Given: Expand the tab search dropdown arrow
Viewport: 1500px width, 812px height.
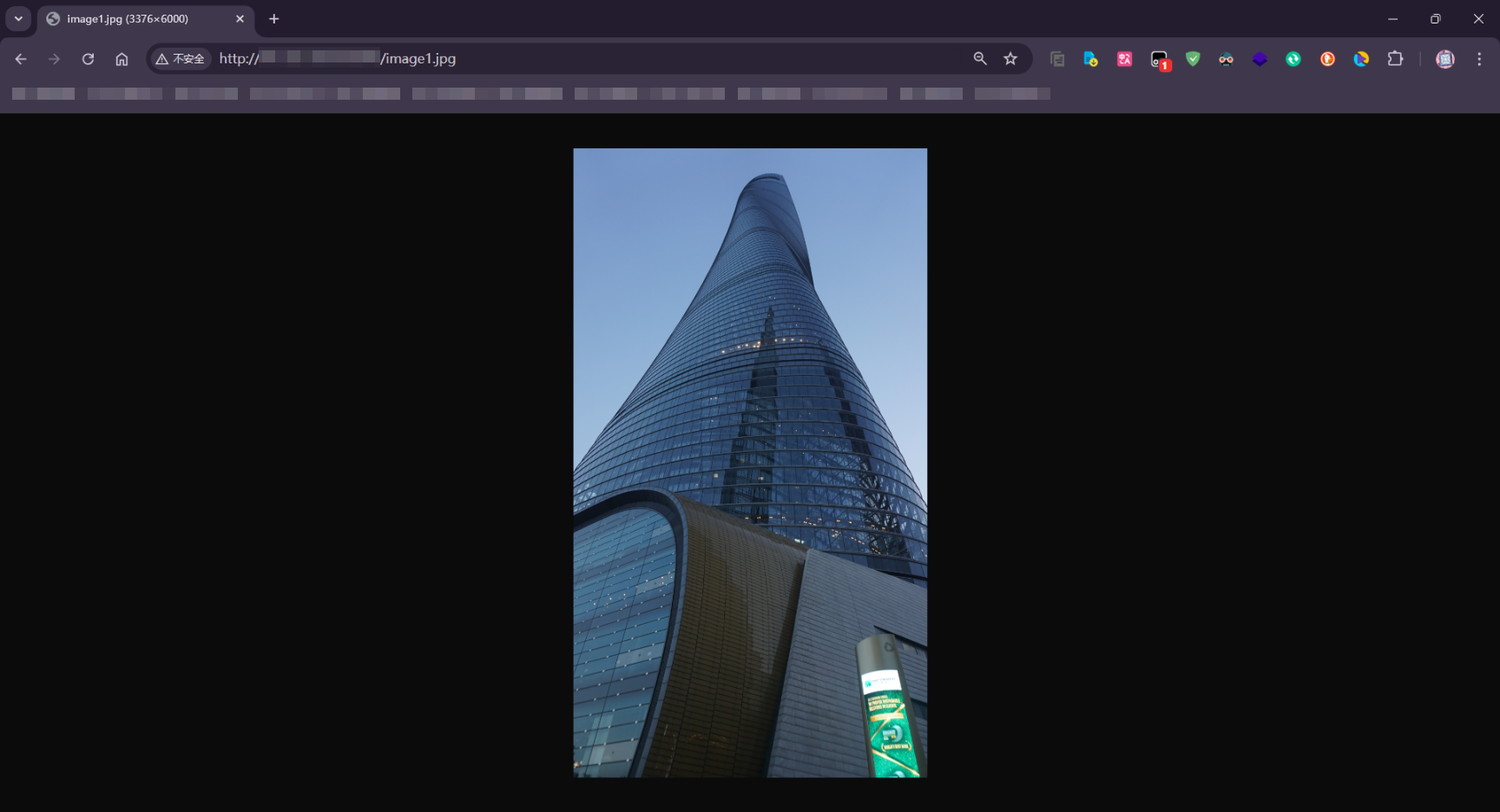Looking at the screenshot, I should point(18,19).
